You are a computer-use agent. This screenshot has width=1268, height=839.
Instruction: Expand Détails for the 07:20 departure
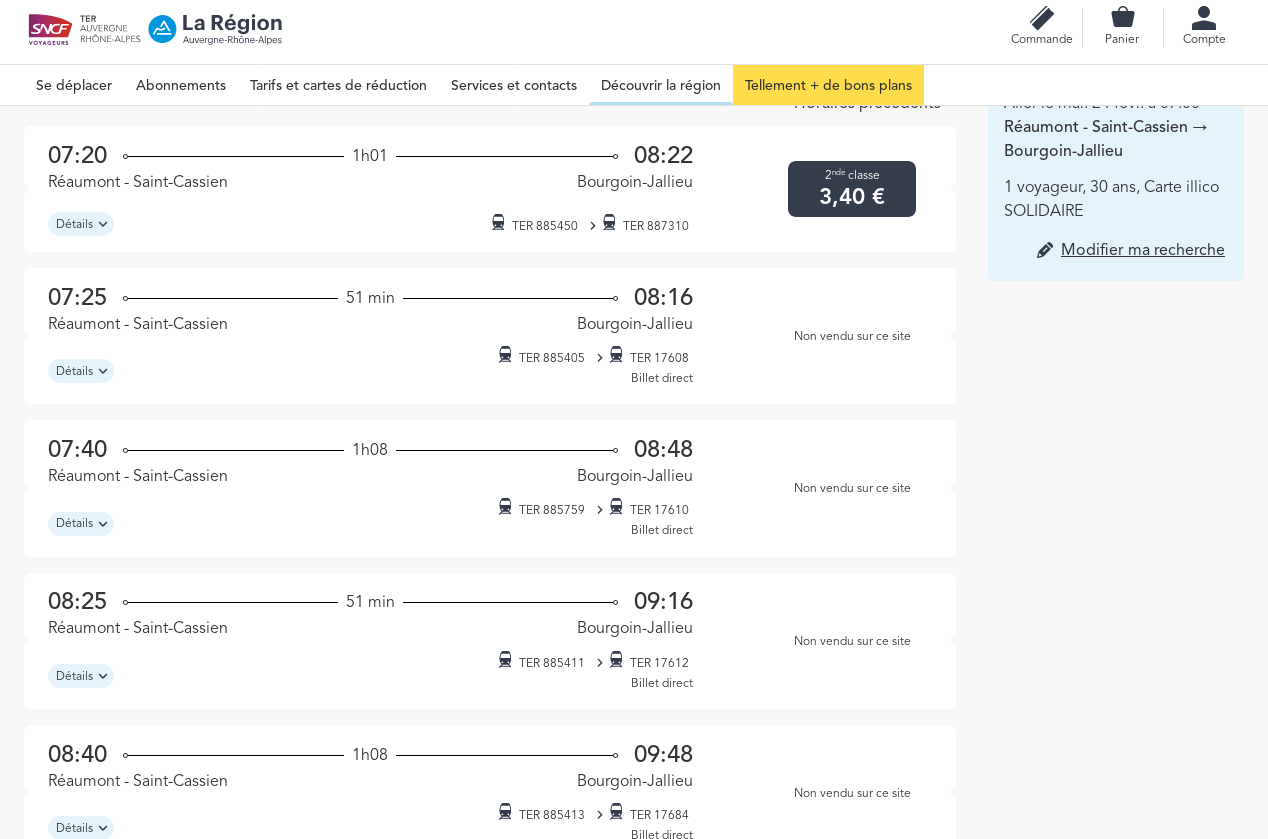click(80, 224)
